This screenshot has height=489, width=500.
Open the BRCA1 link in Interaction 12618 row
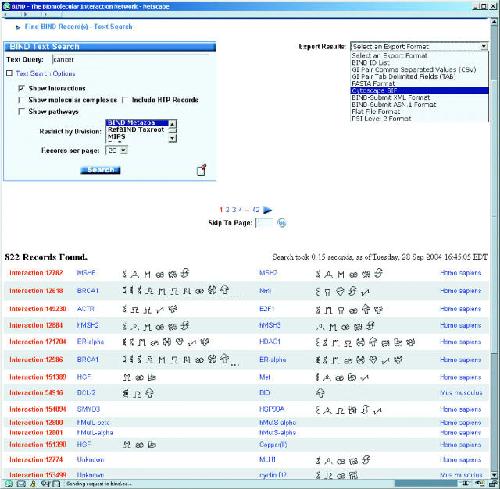pyautogui.click(x=88, y=291)
